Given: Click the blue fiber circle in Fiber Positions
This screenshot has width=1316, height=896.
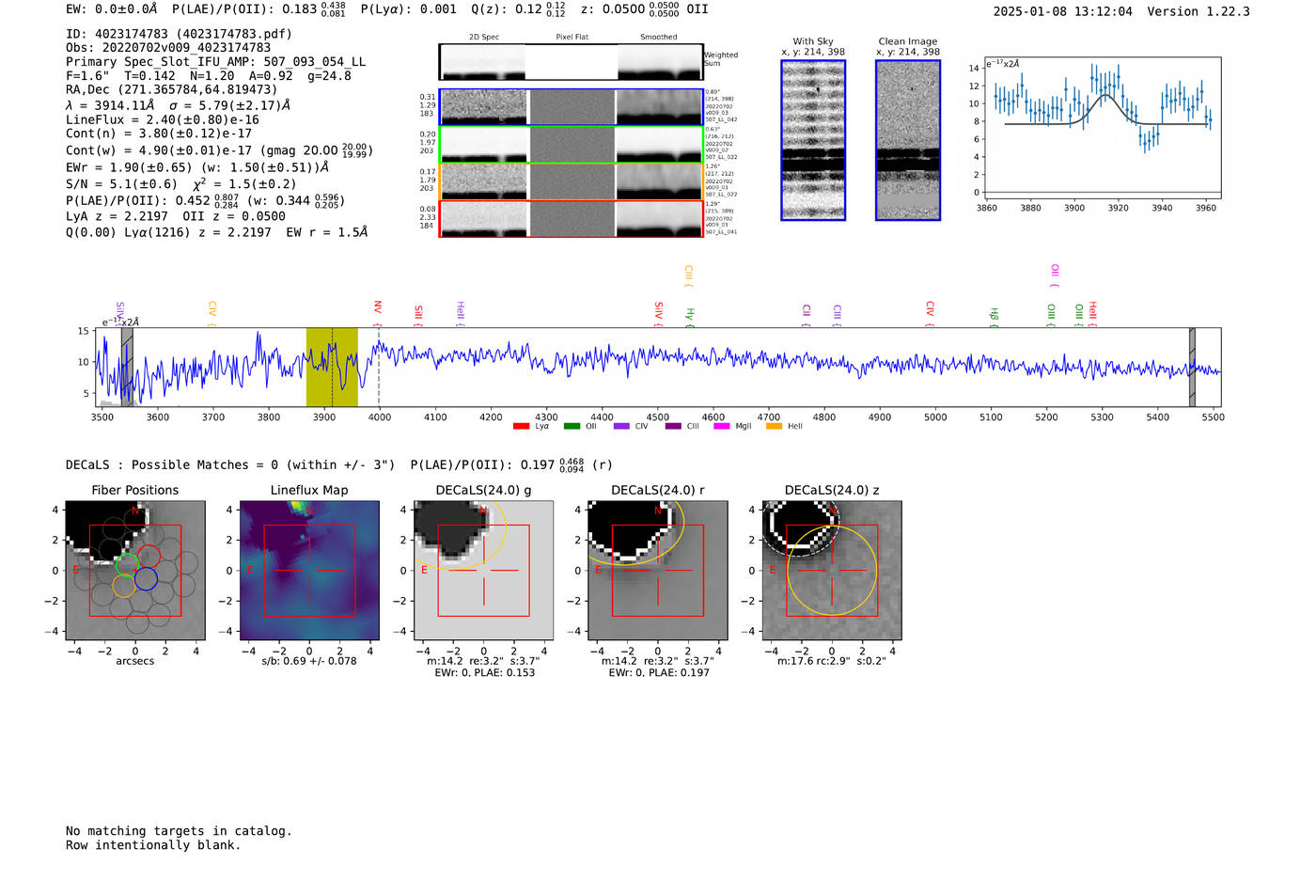Looking at the screenshot, I should click(x=146, y=579).
